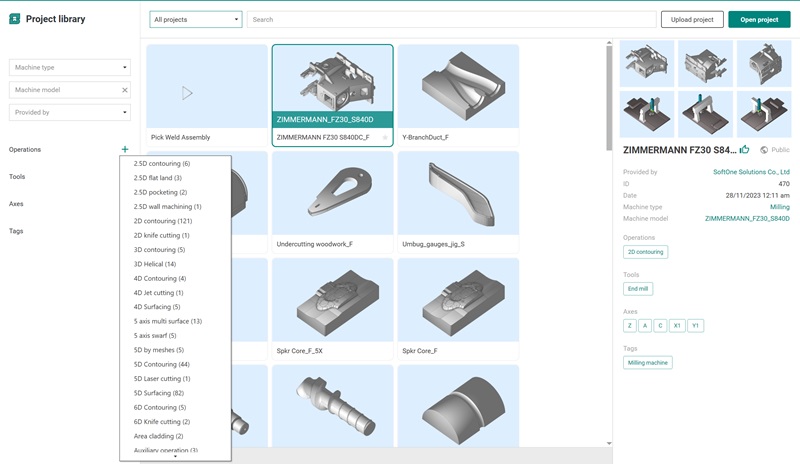Open the Spkr Core_F project card

tap(458, 309)
